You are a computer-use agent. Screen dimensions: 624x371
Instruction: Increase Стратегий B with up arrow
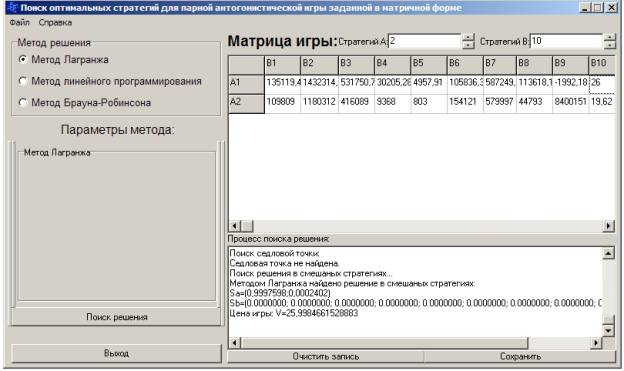pos(609,37)
